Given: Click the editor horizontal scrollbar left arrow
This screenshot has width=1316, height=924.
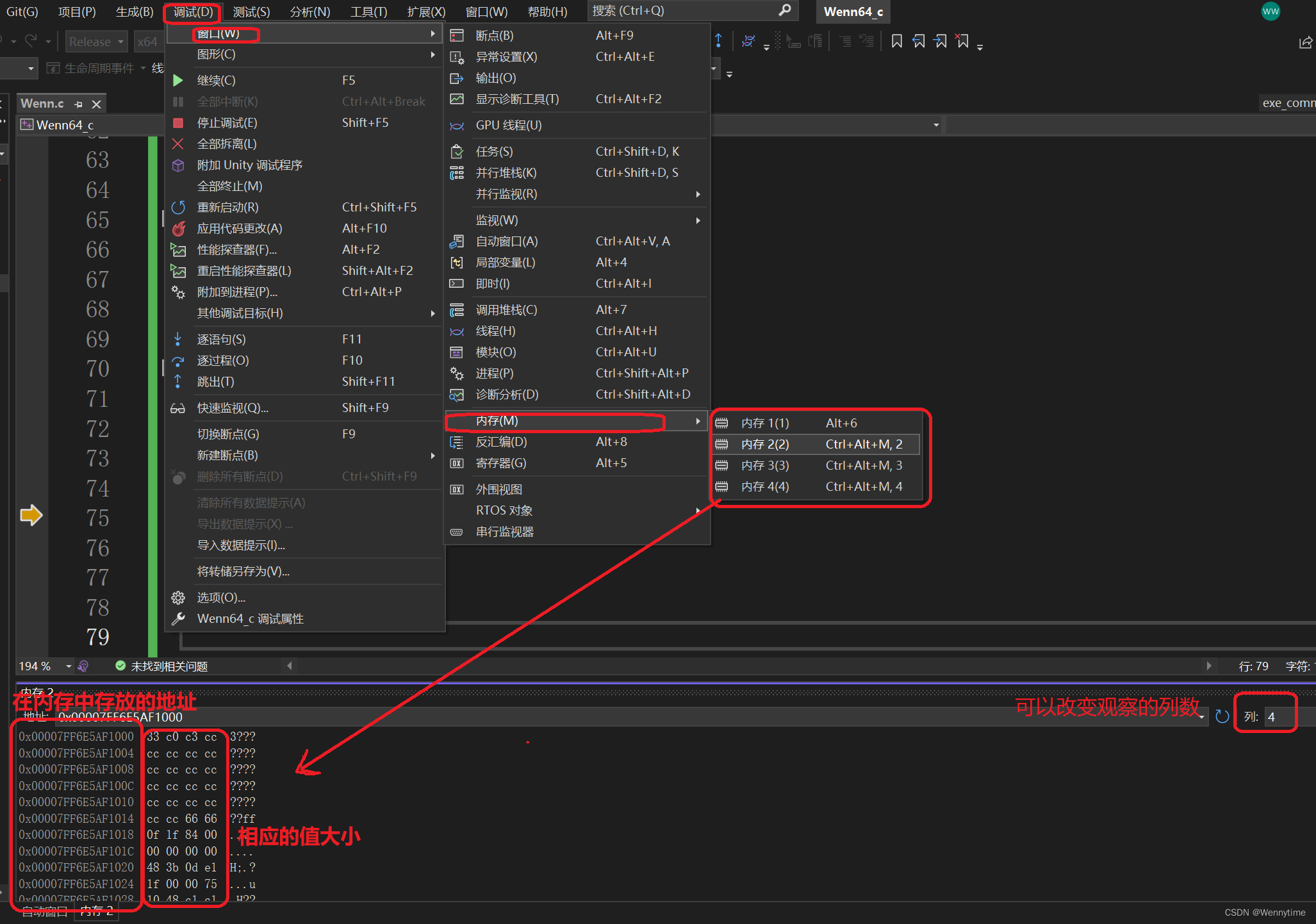Looking at the screenshot, I should point(290,666).
